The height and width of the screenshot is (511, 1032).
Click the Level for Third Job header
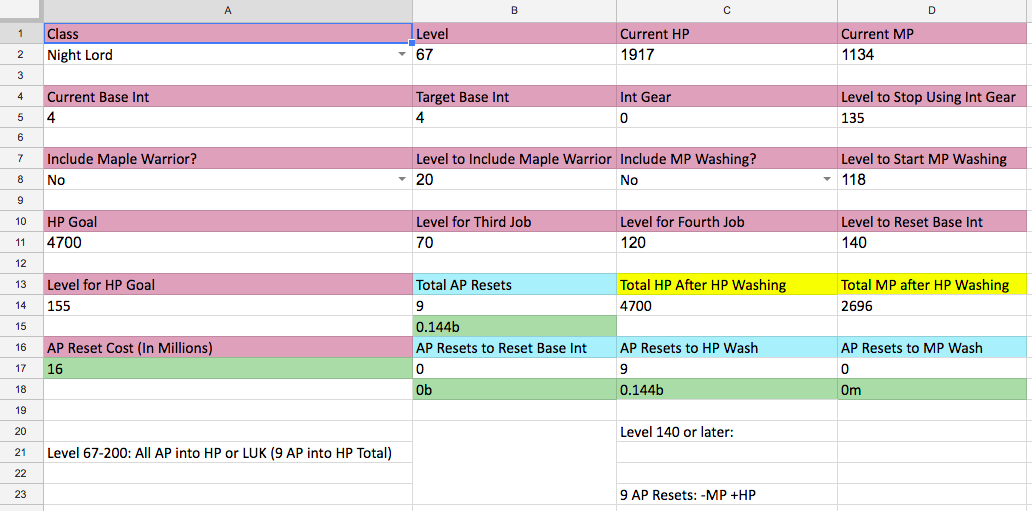[515, 222]
